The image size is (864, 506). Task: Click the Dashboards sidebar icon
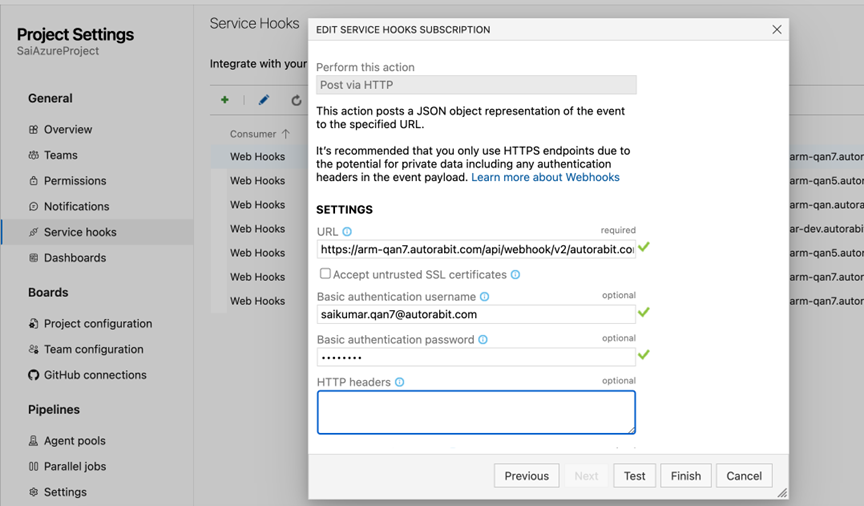(x=34, y=258)
